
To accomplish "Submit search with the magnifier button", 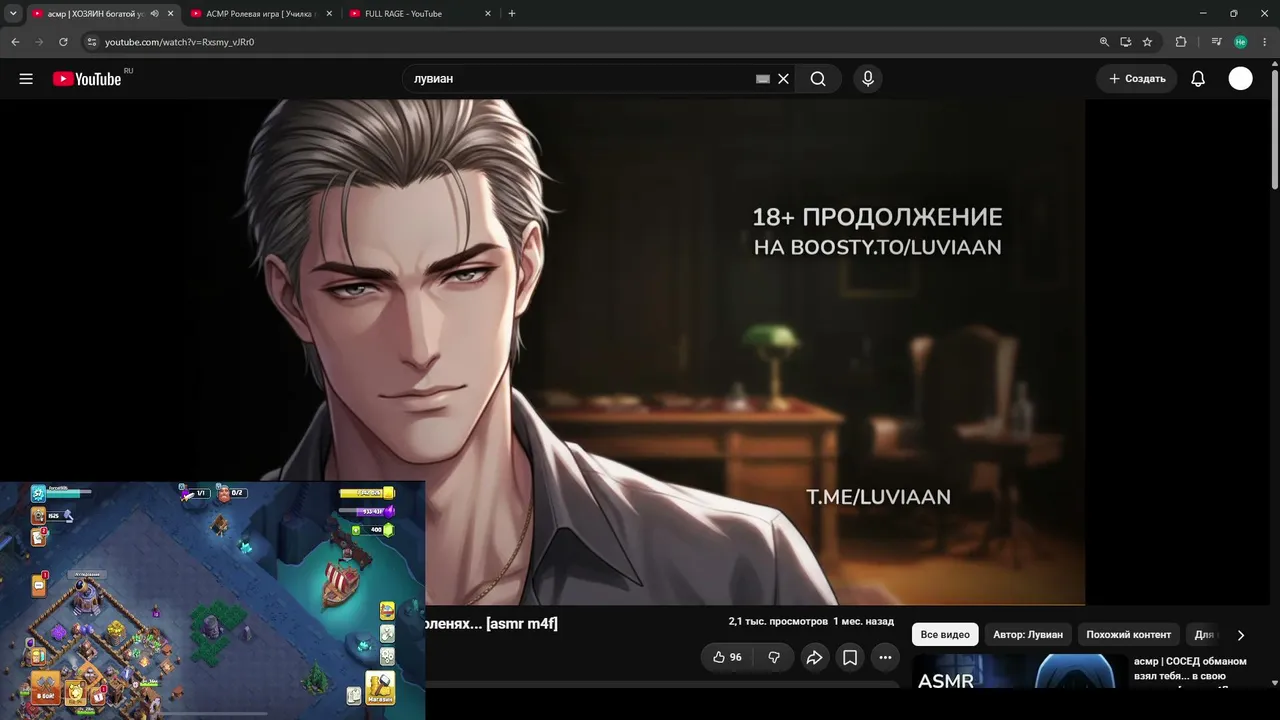I will coord(818,79).
